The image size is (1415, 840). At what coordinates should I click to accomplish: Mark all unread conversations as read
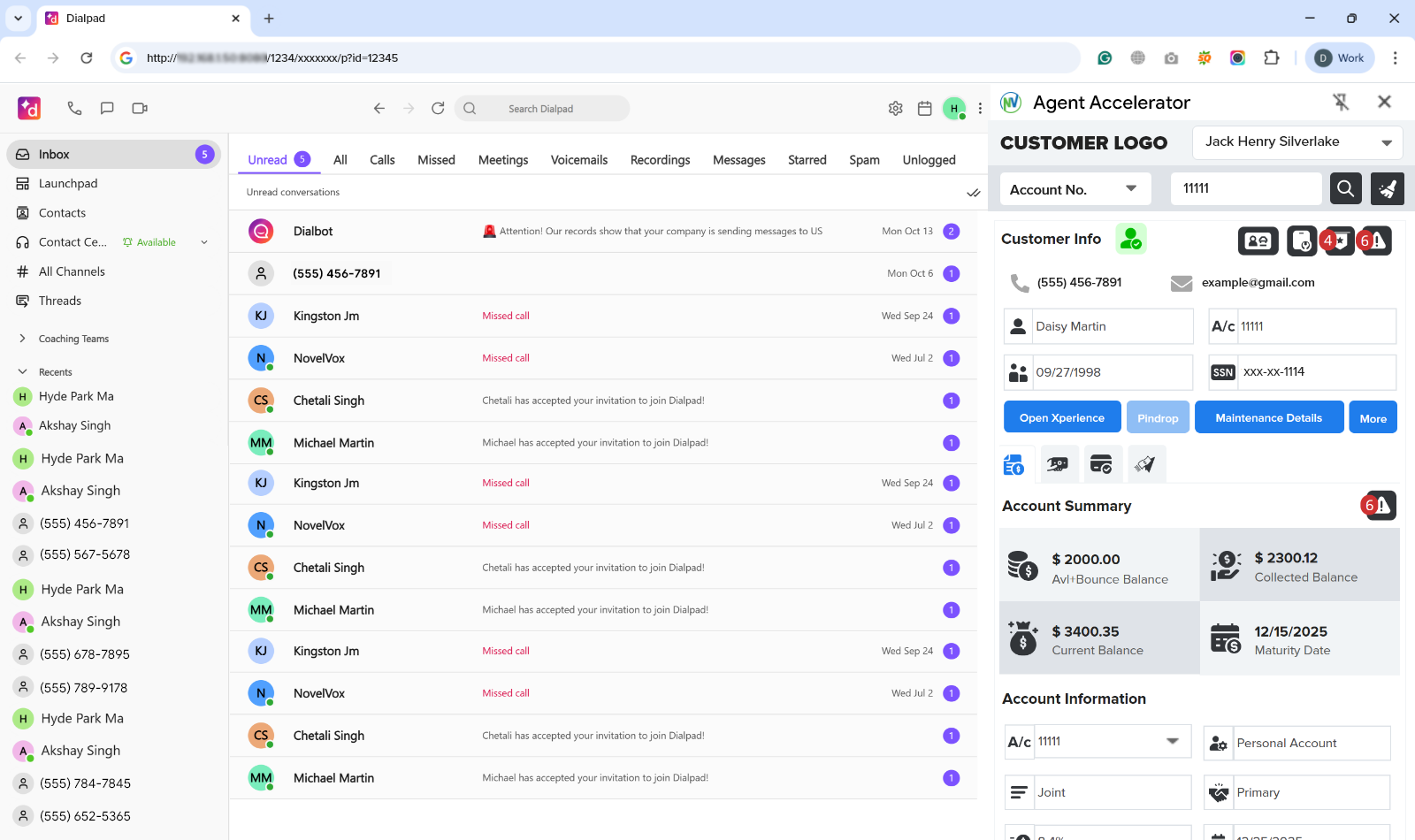click(x=973, y=193)
